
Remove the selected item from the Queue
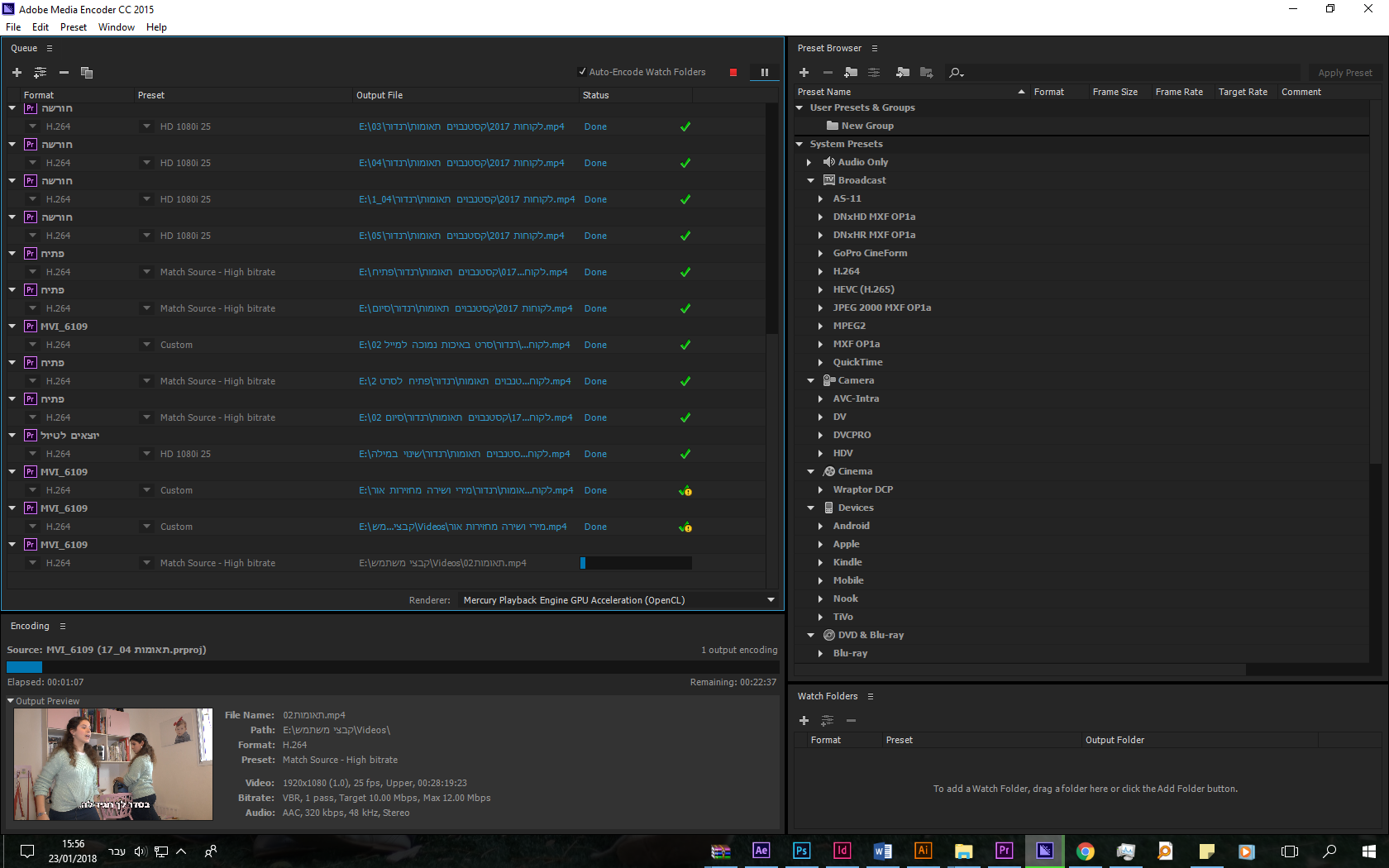64,73
